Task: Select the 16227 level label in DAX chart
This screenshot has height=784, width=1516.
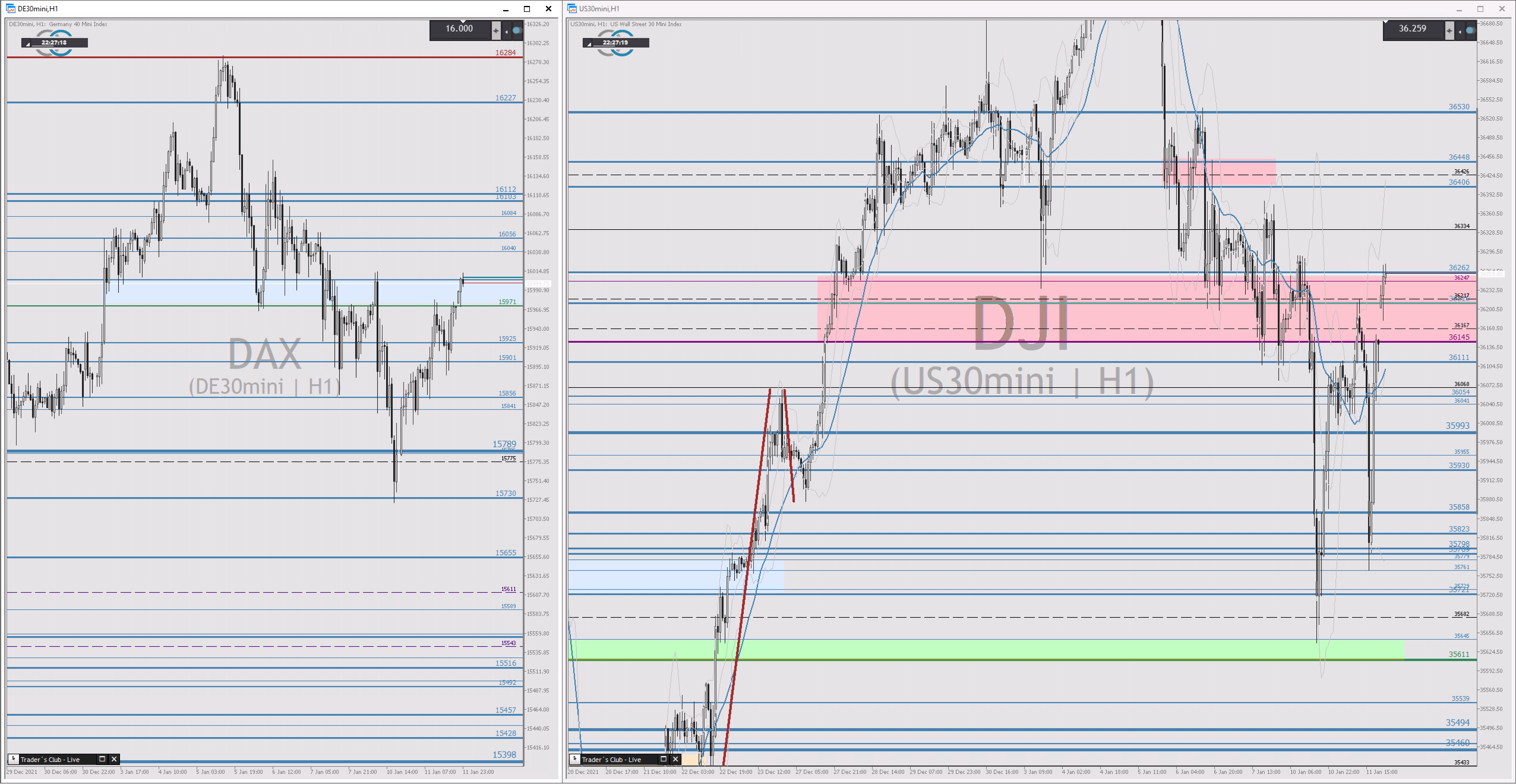Action: [506, 98]
